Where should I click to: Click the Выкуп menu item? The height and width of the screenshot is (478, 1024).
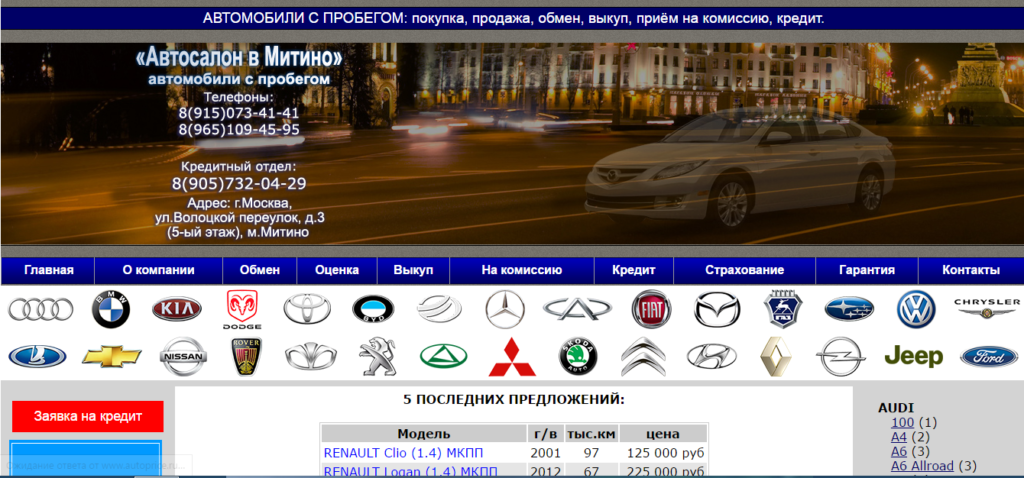[413, 270]
